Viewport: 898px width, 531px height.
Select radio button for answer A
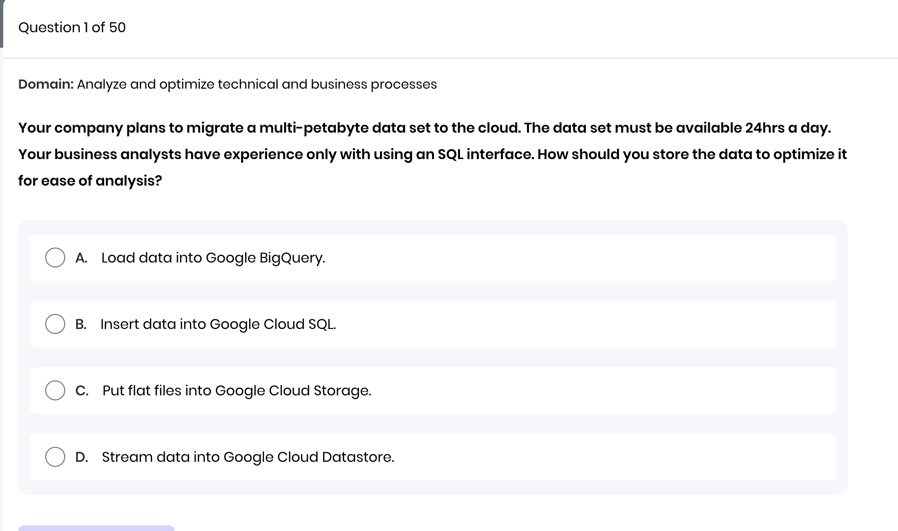55,258
